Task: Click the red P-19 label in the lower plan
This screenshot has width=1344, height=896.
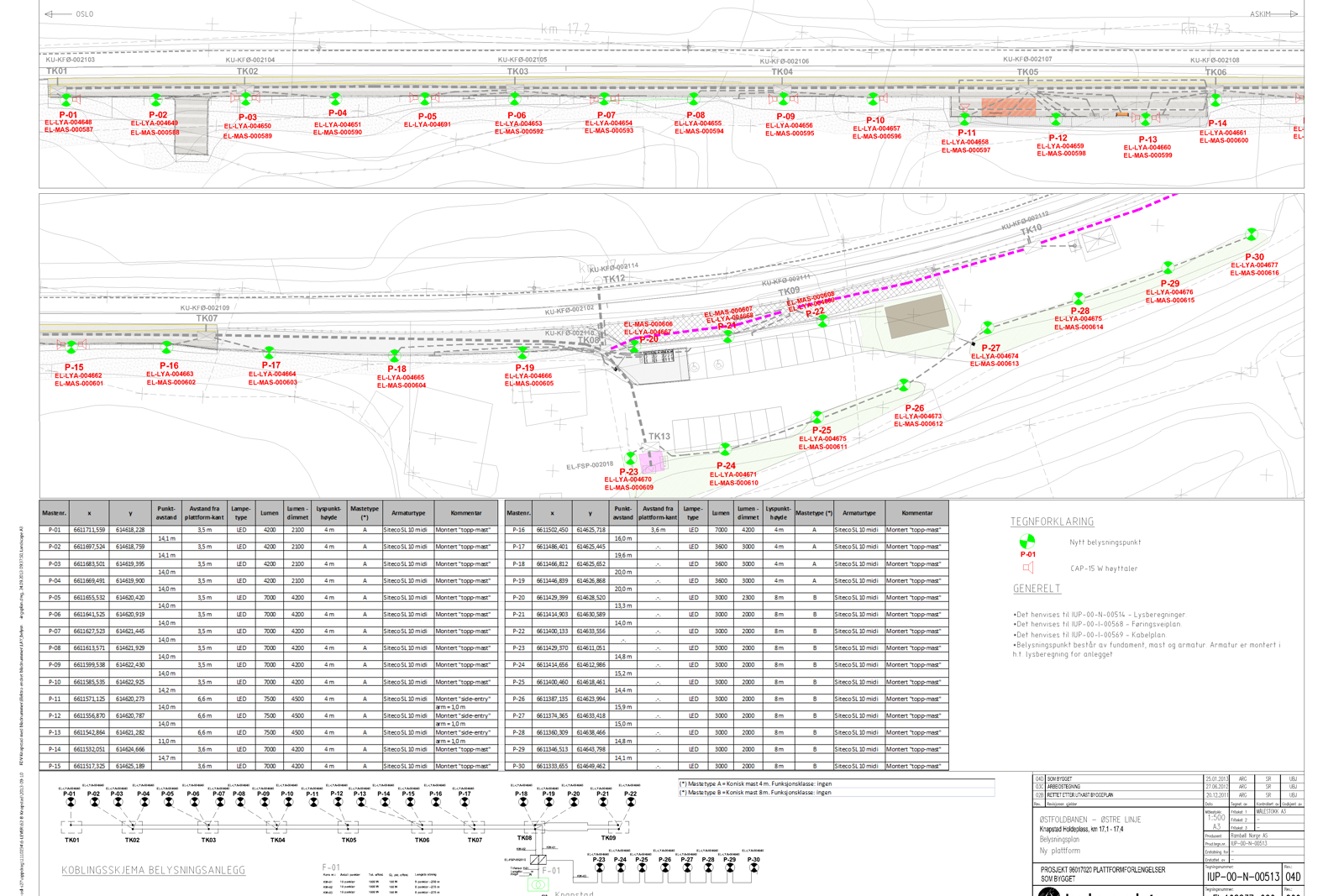Action: [x=525, y=368]
